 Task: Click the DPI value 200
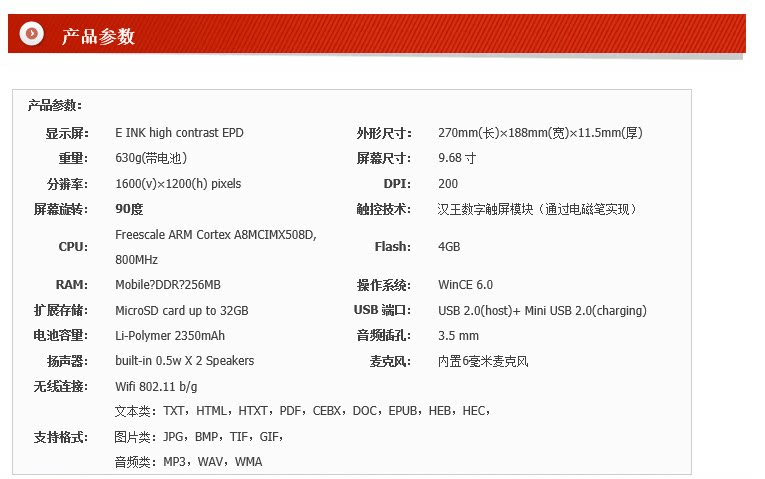(448, 184)
